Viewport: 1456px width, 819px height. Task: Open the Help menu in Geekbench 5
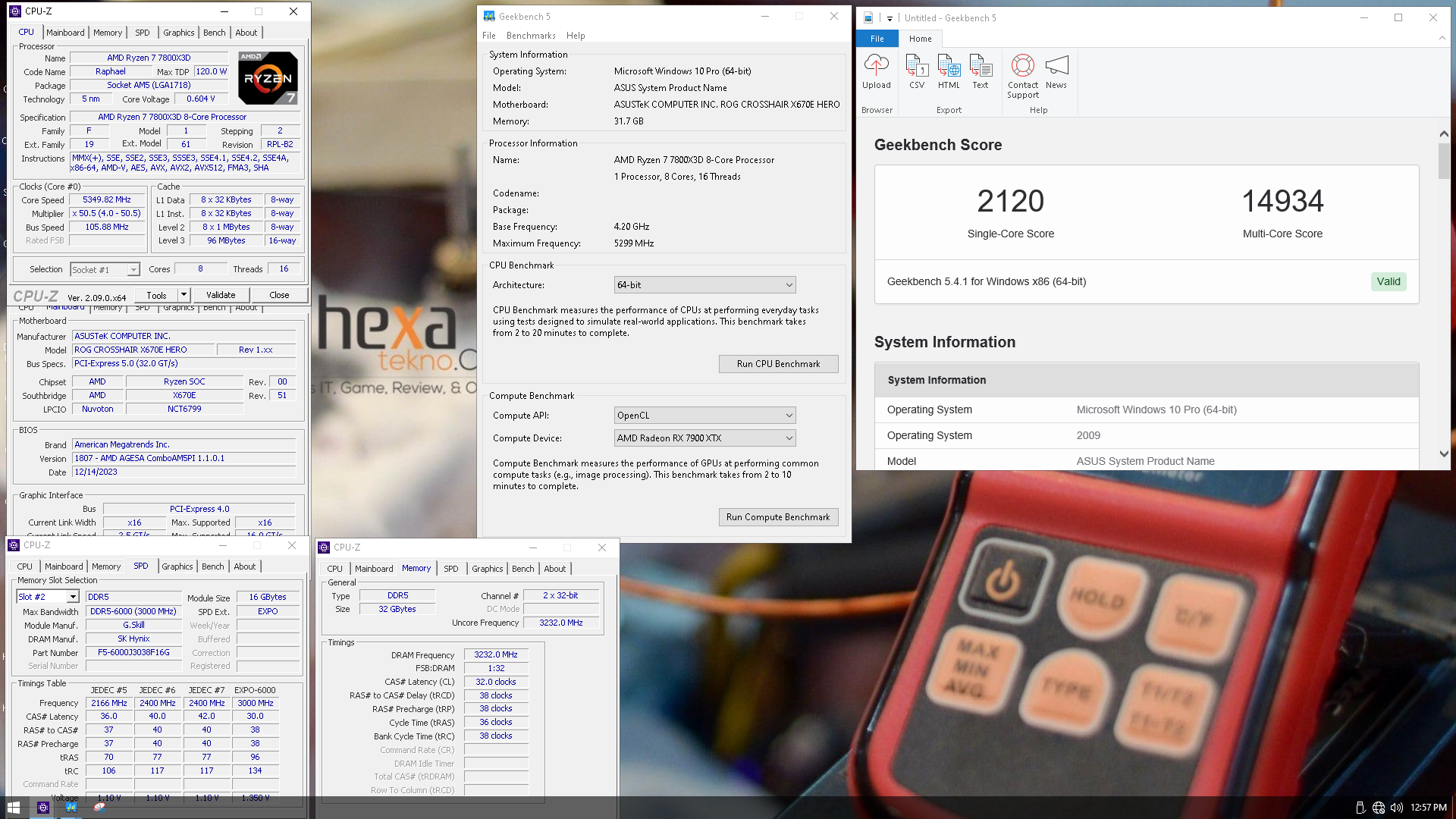576,36
